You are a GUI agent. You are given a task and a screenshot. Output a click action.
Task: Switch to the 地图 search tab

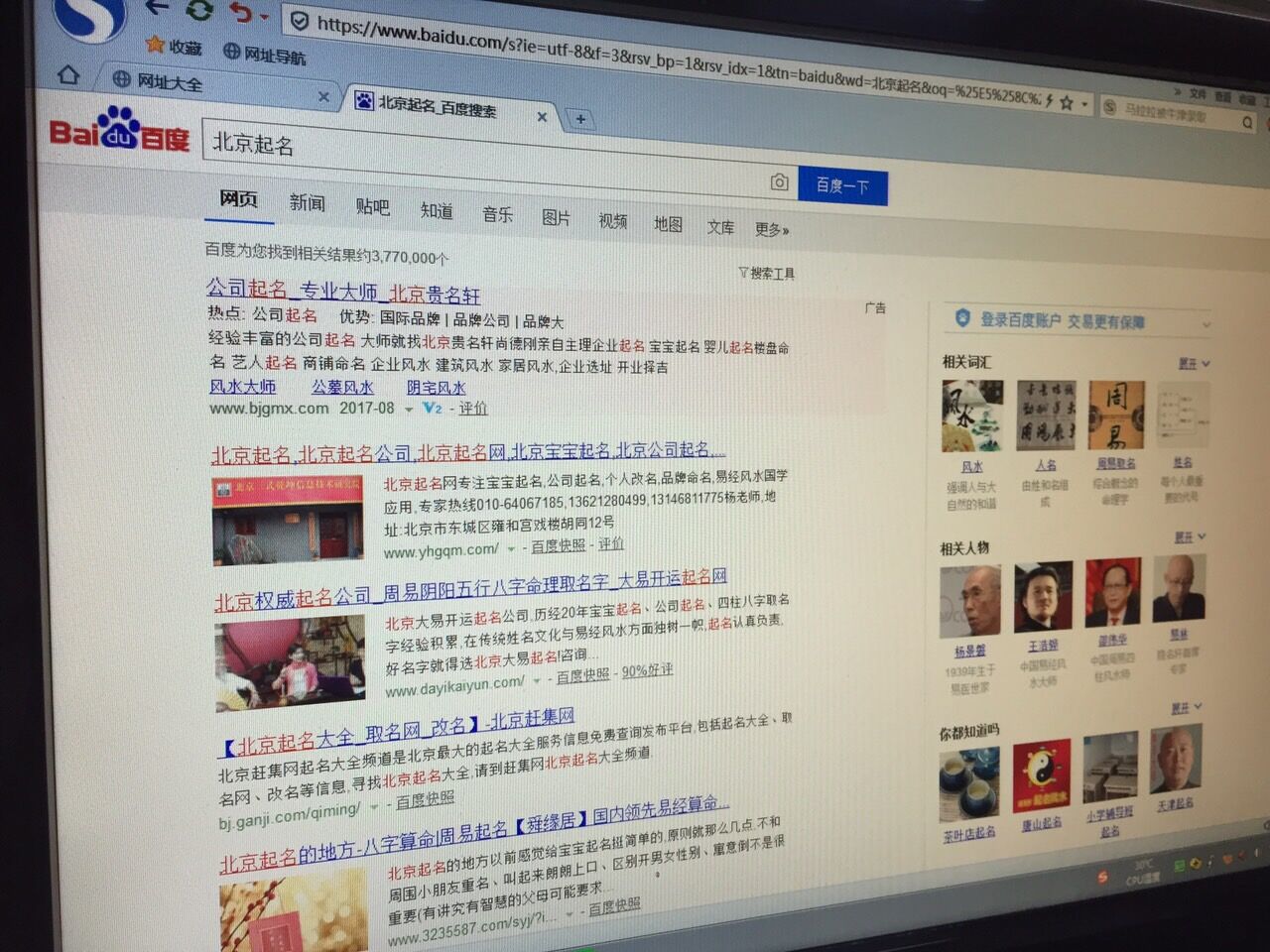(668, 224)
